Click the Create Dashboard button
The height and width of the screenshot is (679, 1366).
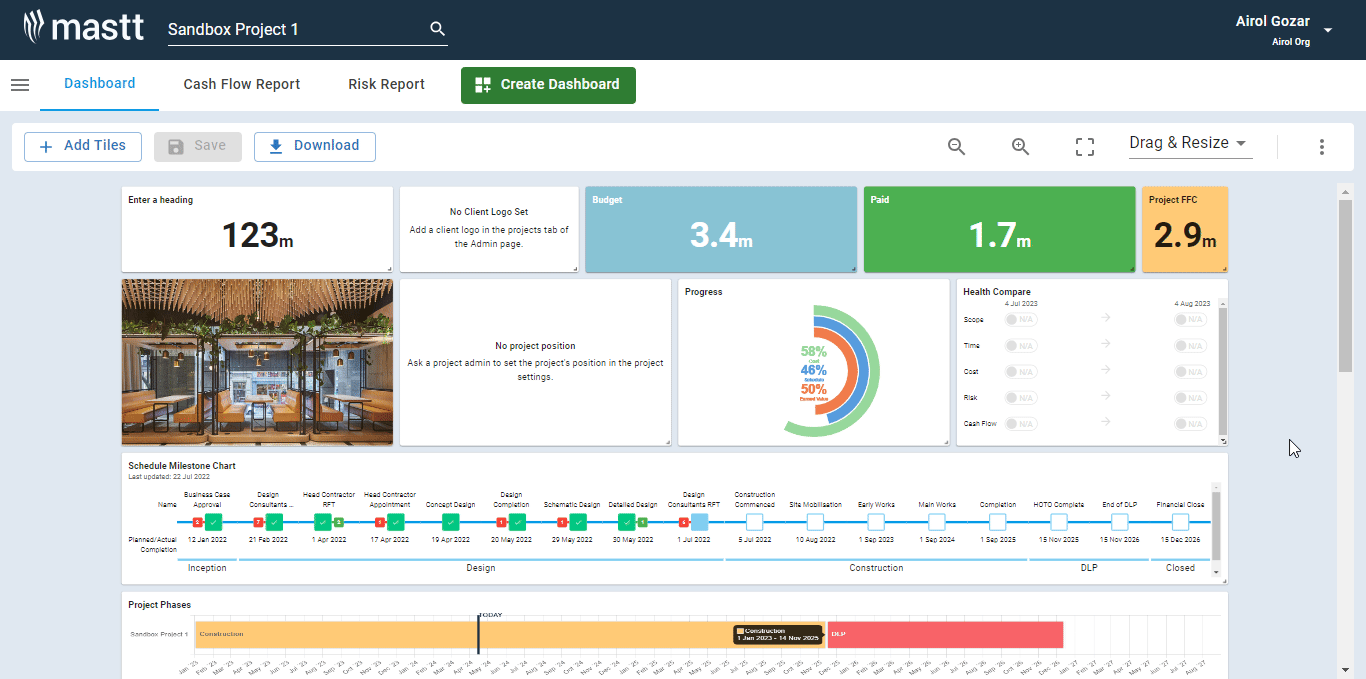click(x=548, y=85)
